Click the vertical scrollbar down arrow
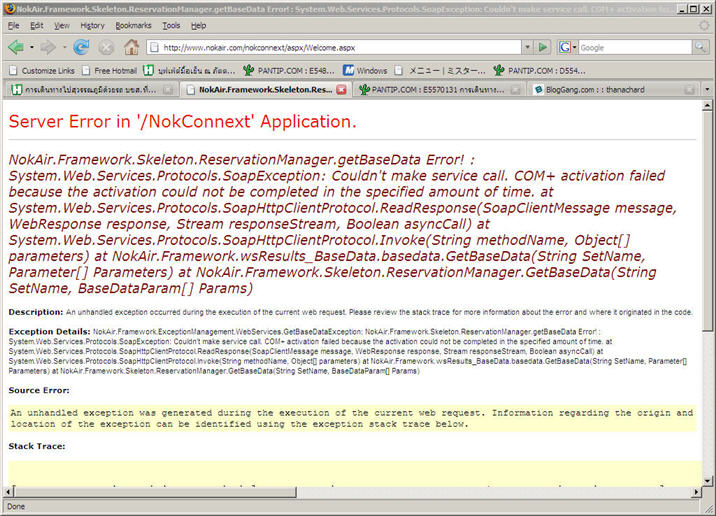Image resolution: width=716 pixels, height=516 pixels. 707,480
